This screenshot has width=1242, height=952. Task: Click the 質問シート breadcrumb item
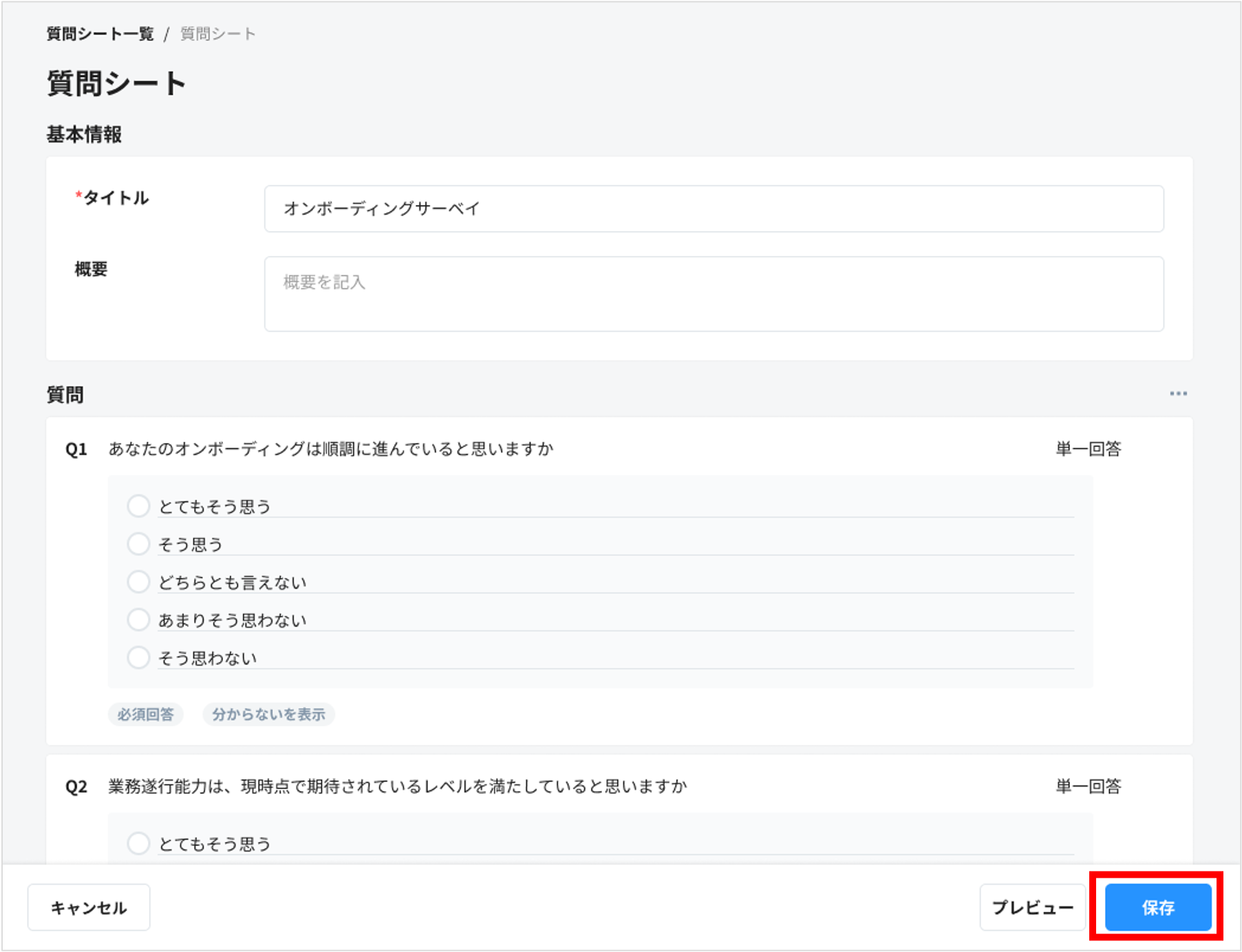(216, 33)
